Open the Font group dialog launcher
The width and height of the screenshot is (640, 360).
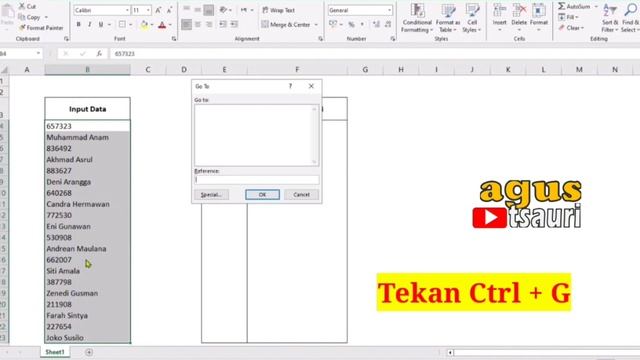tap(174, 39)
